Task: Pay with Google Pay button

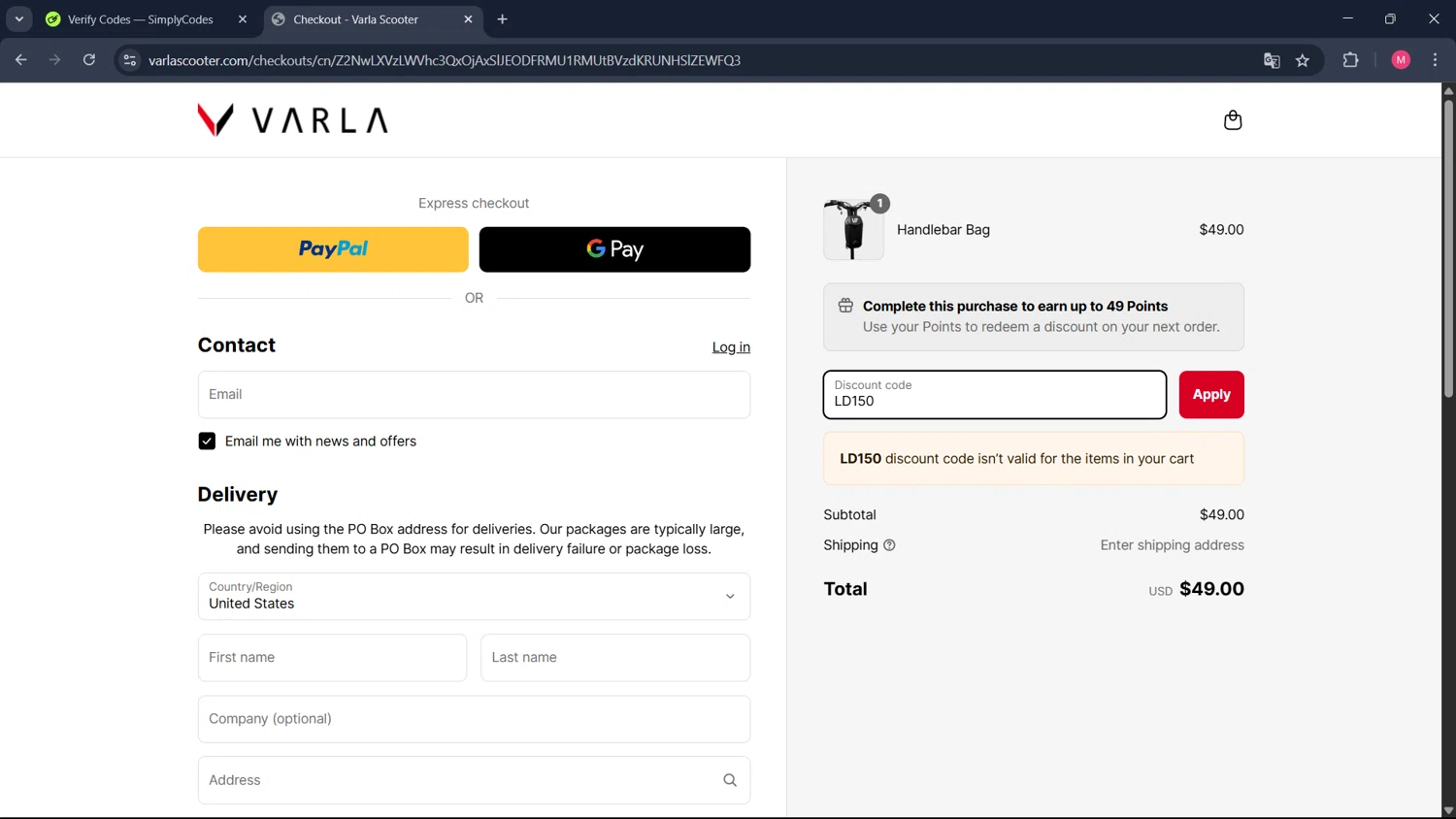Action: tap(614, 249)
